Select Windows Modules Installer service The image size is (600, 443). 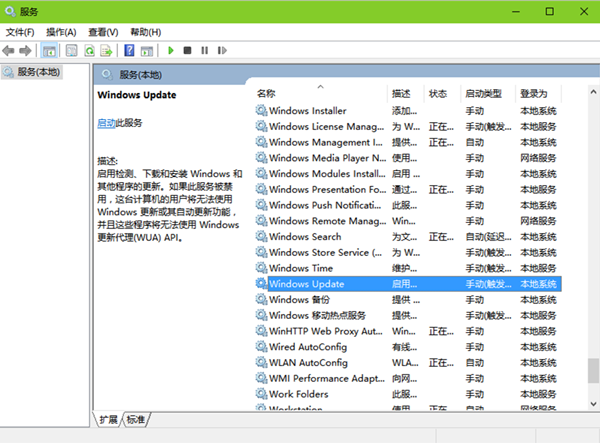click(x=327, y=173)
